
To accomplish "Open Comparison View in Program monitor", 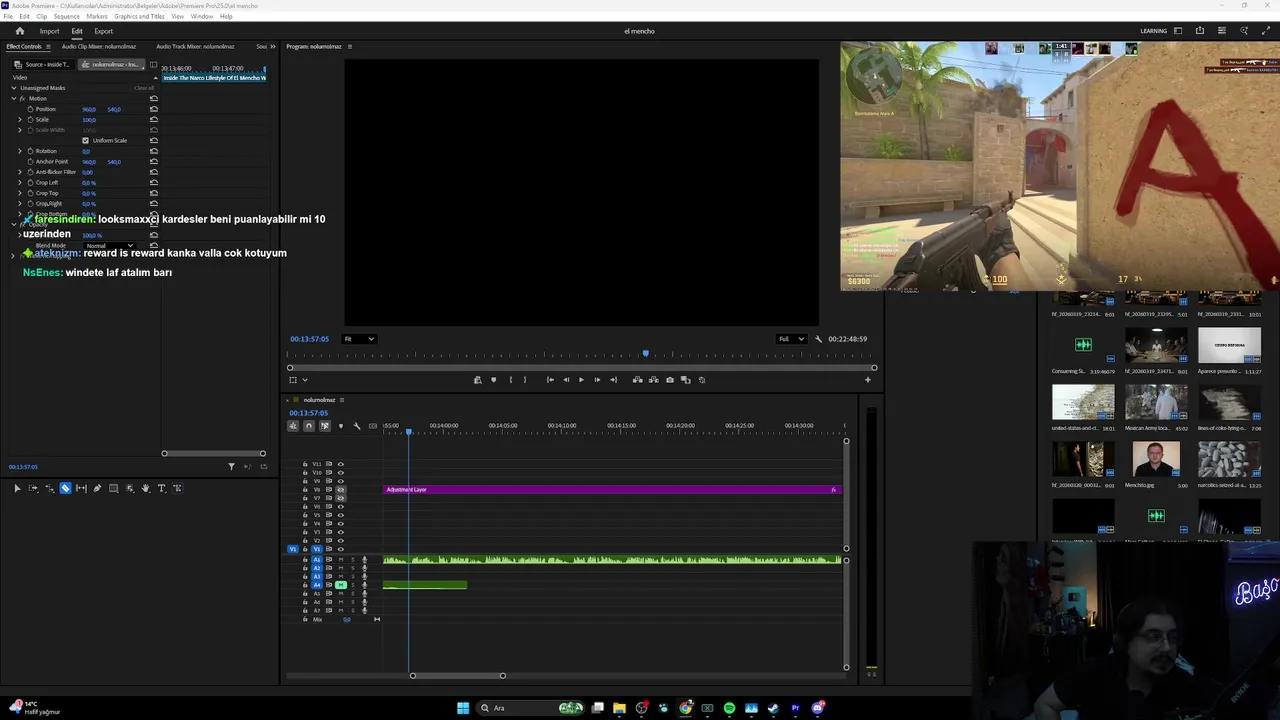I will (x=686, y=380).
